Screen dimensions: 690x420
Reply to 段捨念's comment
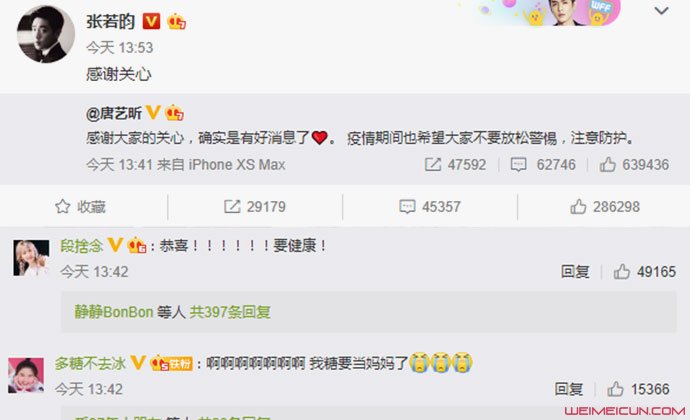click(x=575, y=272)
